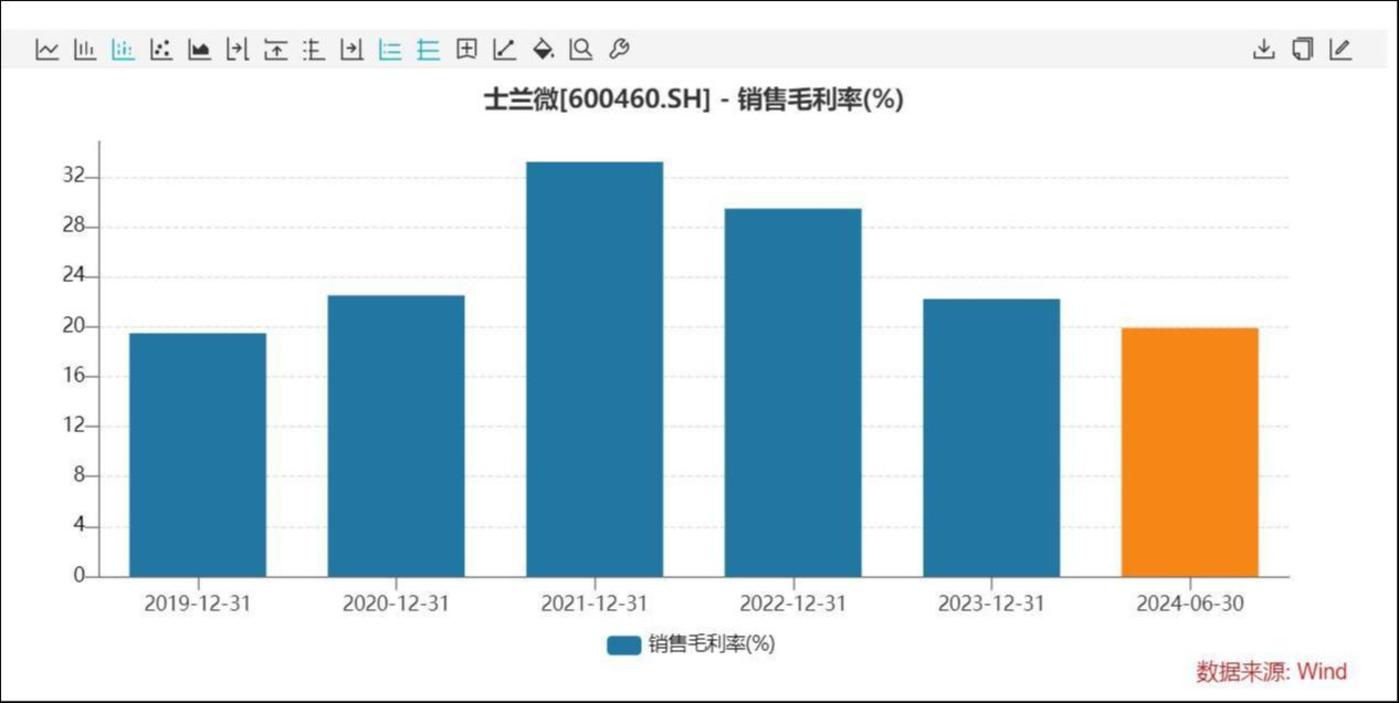The image size is (1399, 703).
Task: Click the 数据来源: Wind source text
Action: (x=1271, y=671)
